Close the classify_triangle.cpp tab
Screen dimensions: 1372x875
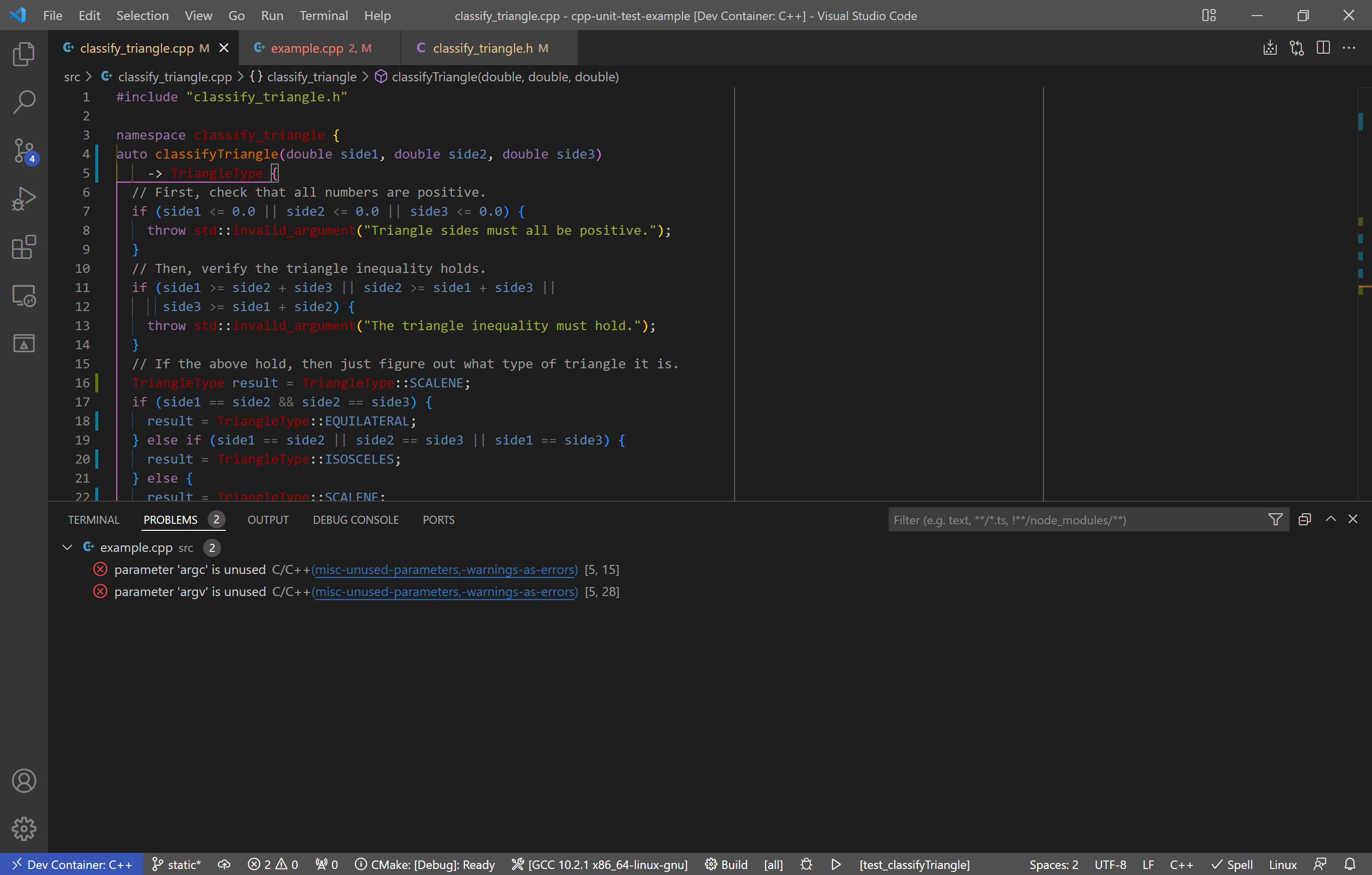(x=224, y=48)
